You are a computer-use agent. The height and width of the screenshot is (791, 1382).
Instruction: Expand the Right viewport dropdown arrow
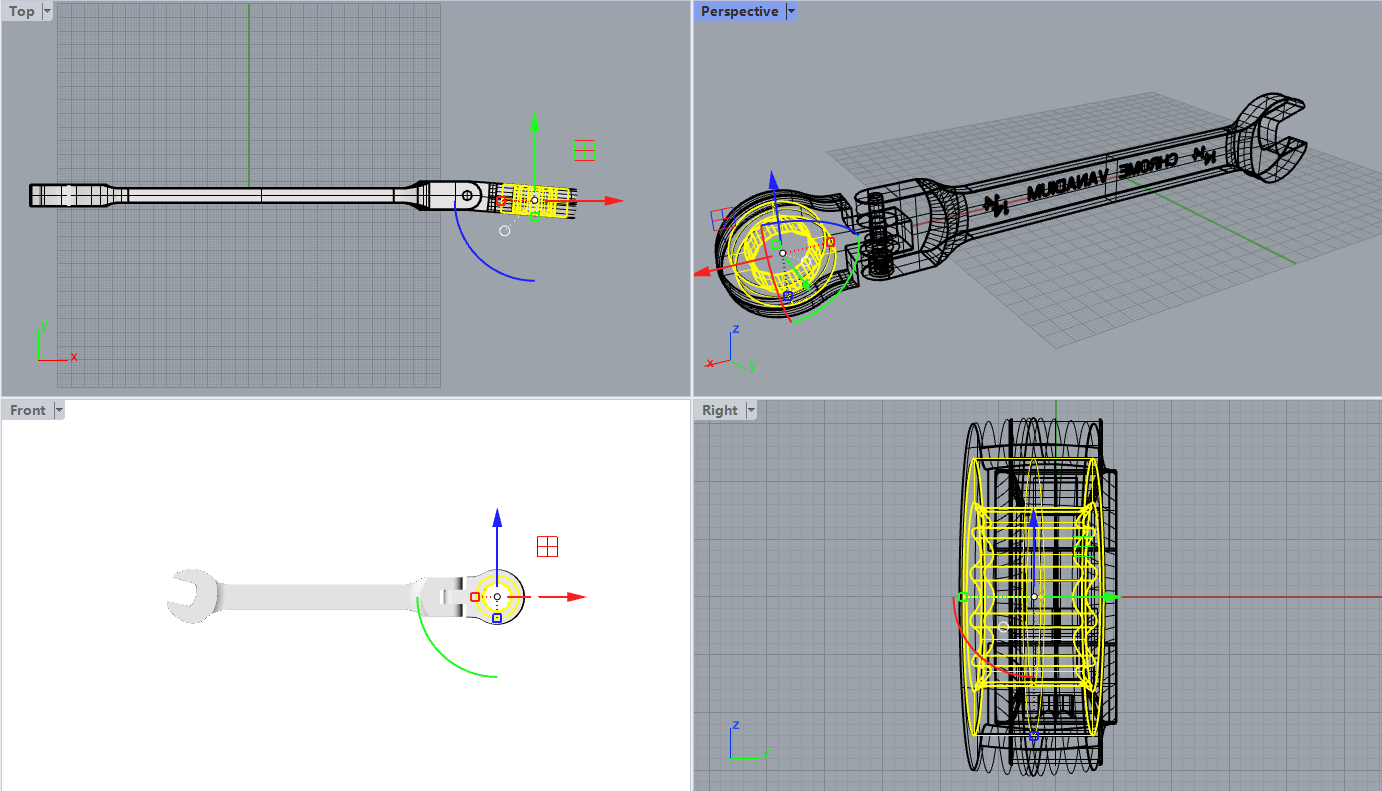[750, 410]
